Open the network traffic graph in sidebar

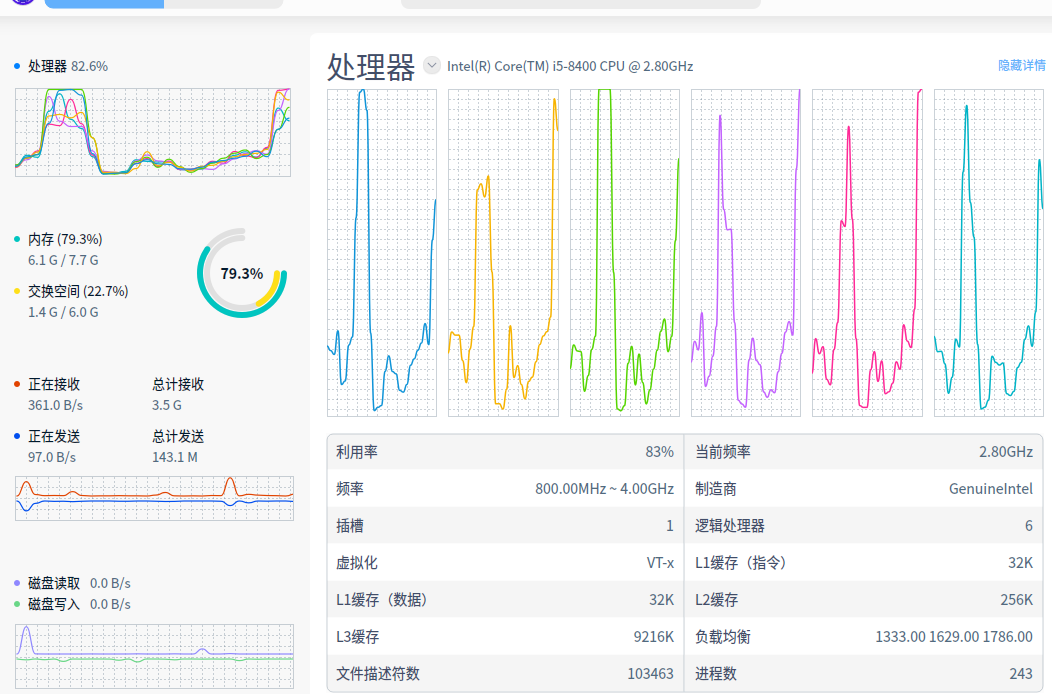coord(154,498)
